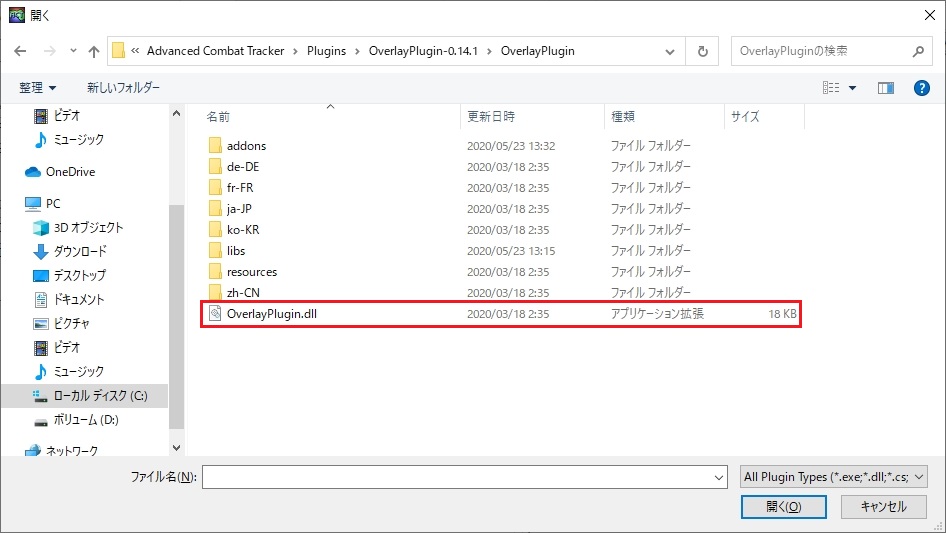Refresh the OverlayPlugin folder view
Viewport: 946px width, 533px height.
[702, 51]
